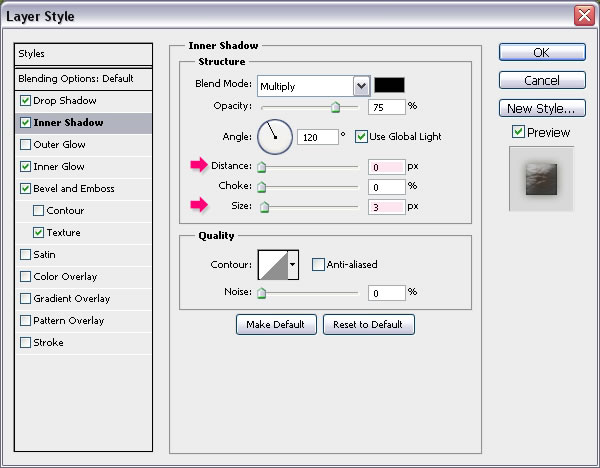Enable the Gradient Overlay checkbox
The image size is (600, 468).
[x=25, y=298]
